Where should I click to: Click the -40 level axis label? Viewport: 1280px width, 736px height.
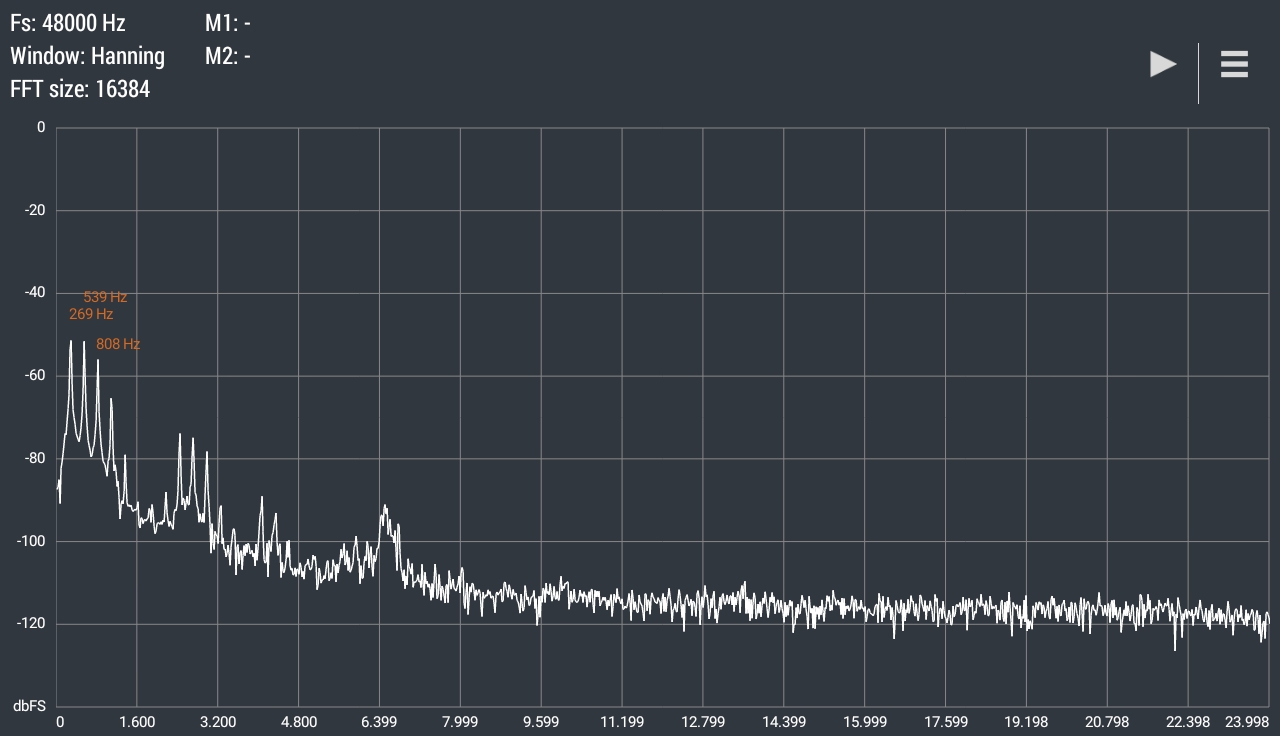(35, 293)
